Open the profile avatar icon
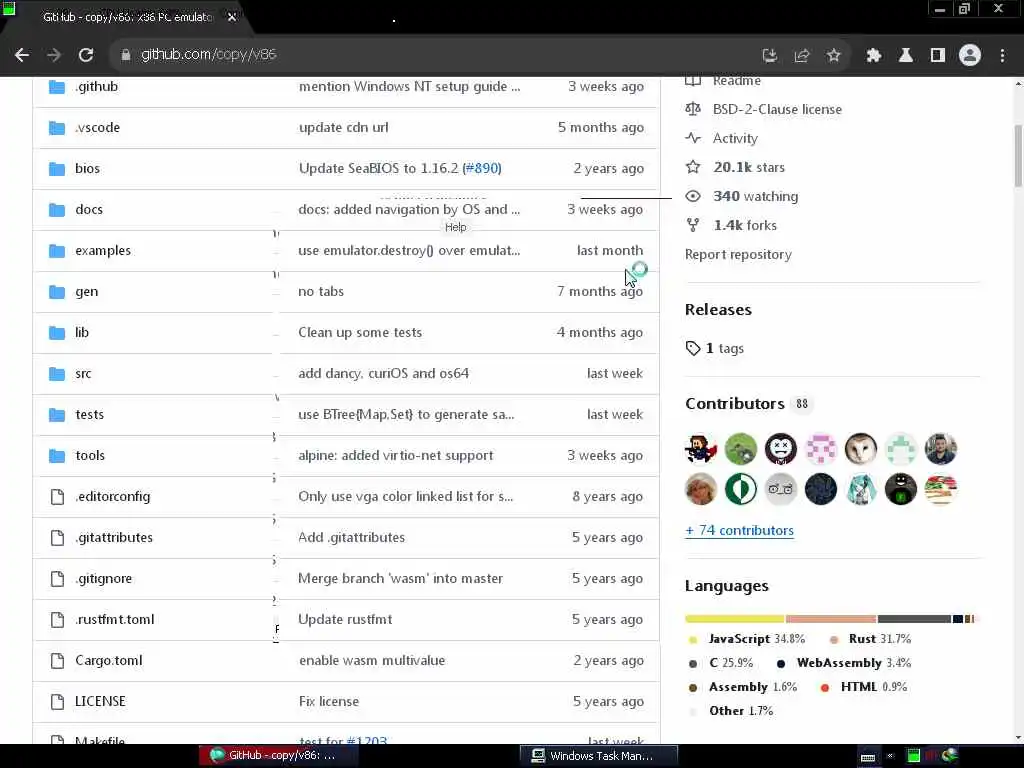Image resolution: width=1024 pixels, height=768 pixels. coord(970,56)
